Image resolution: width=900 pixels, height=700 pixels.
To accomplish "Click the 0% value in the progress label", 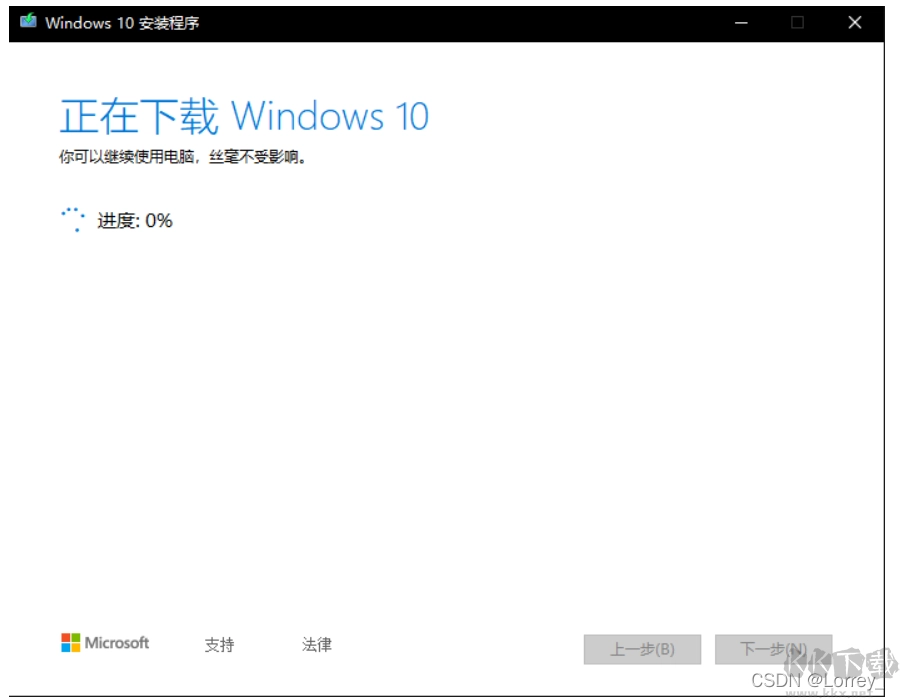I will coord(159,221).
